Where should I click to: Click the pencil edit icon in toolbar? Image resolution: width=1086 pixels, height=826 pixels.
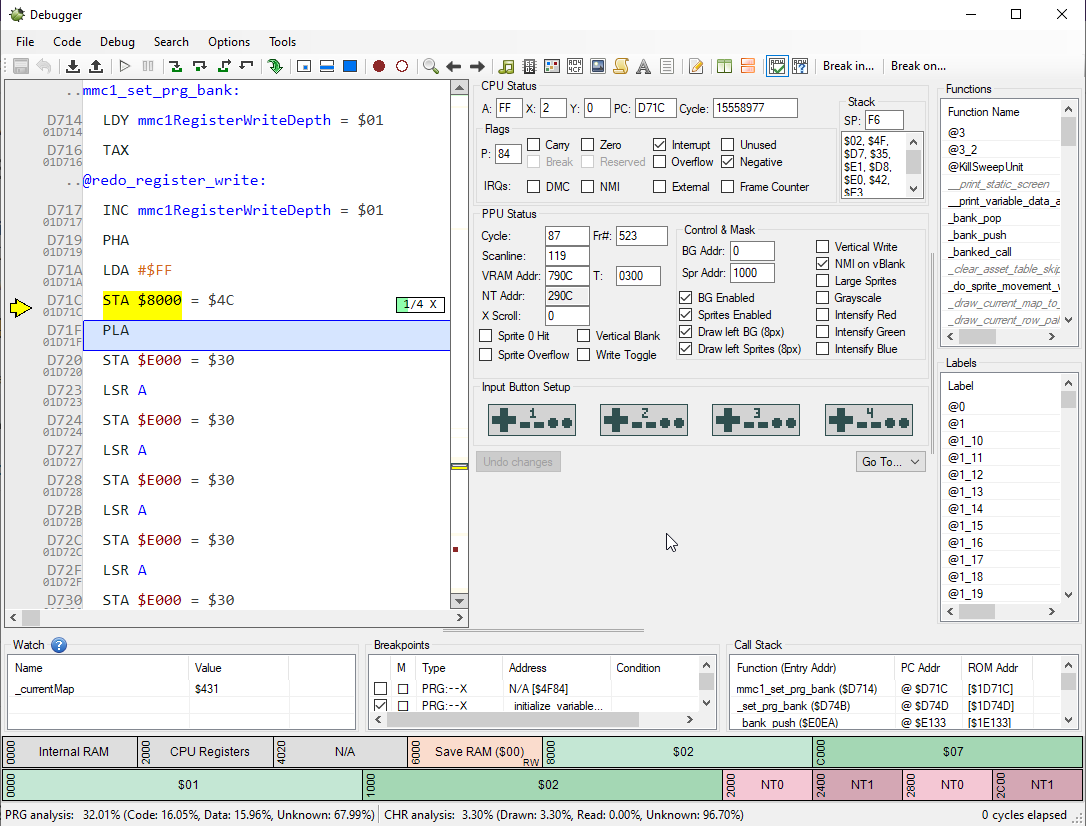pos(696,66)
